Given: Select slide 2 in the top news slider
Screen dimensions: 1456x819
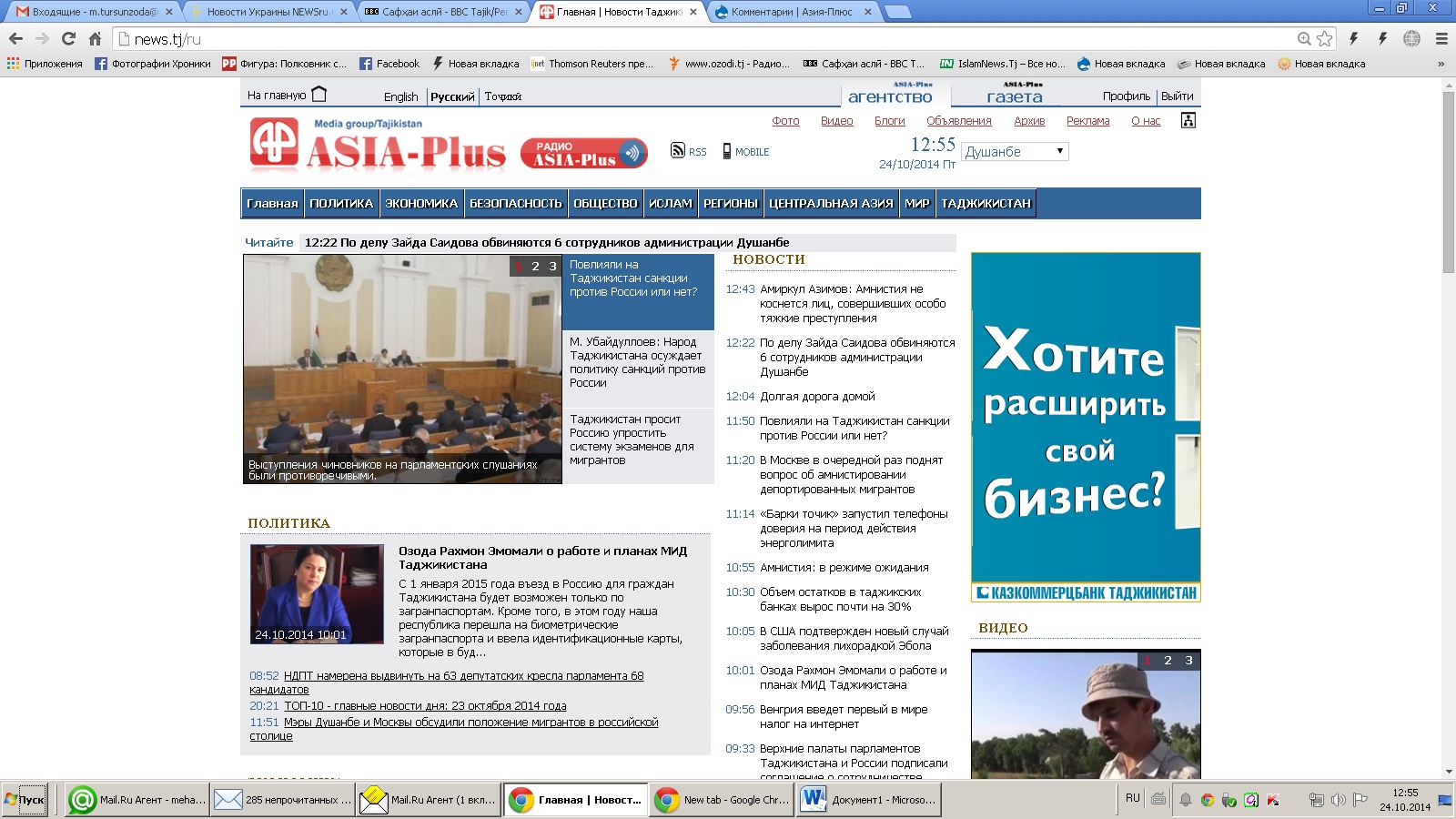Looking at the screenshot, I should pyautogui.click(x=535, y=267).
